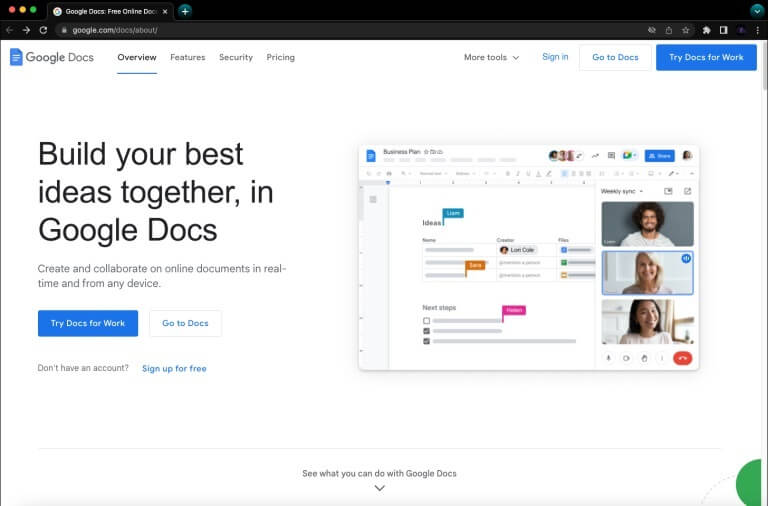Image resolution: width=768 pixels, height=506 pixels.
Task: Expand the Weekly sync dropdown arrow
Action: [641, 192]
